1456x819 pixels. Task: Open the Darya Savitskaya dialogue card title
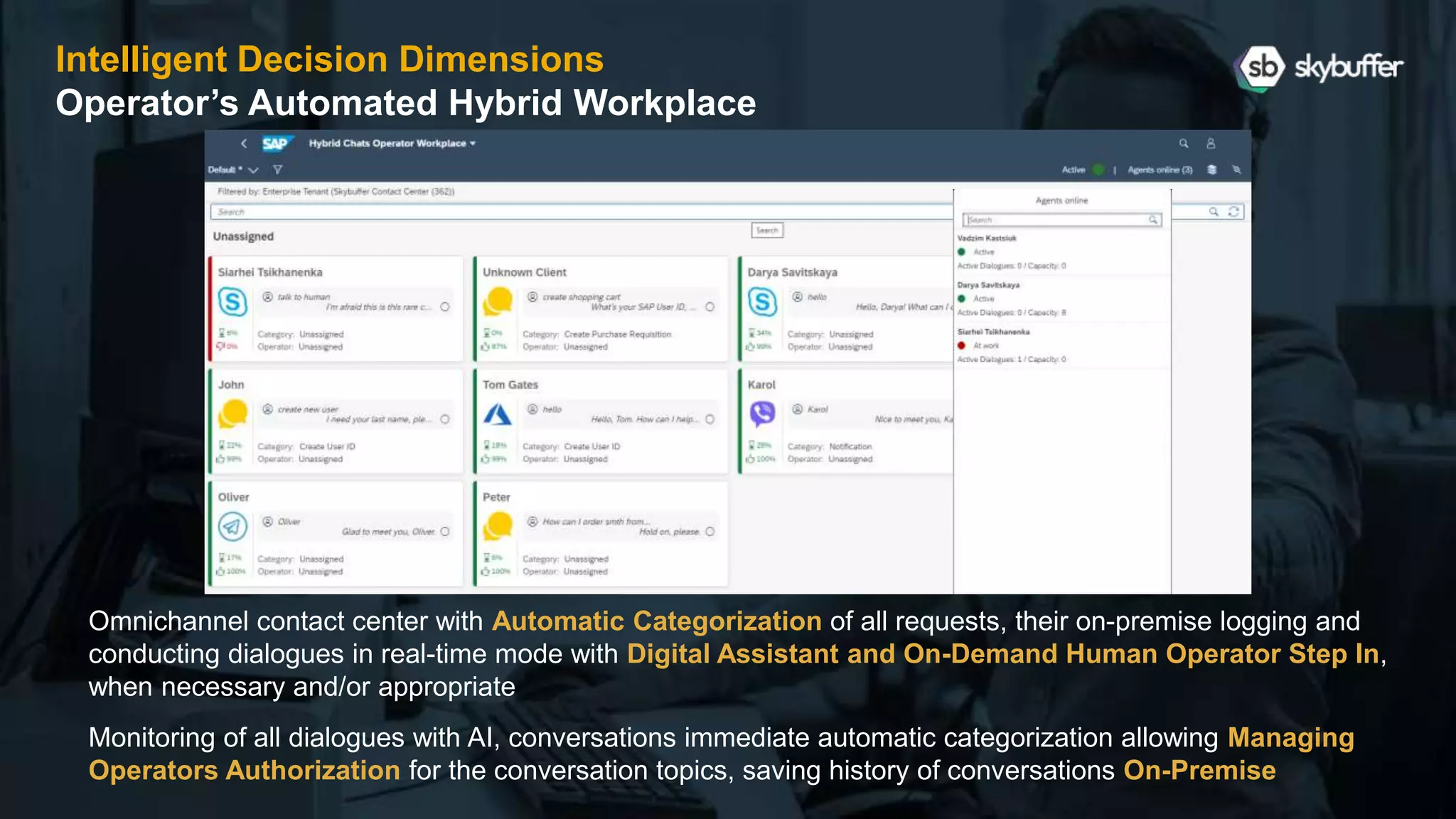coord(793,272)
